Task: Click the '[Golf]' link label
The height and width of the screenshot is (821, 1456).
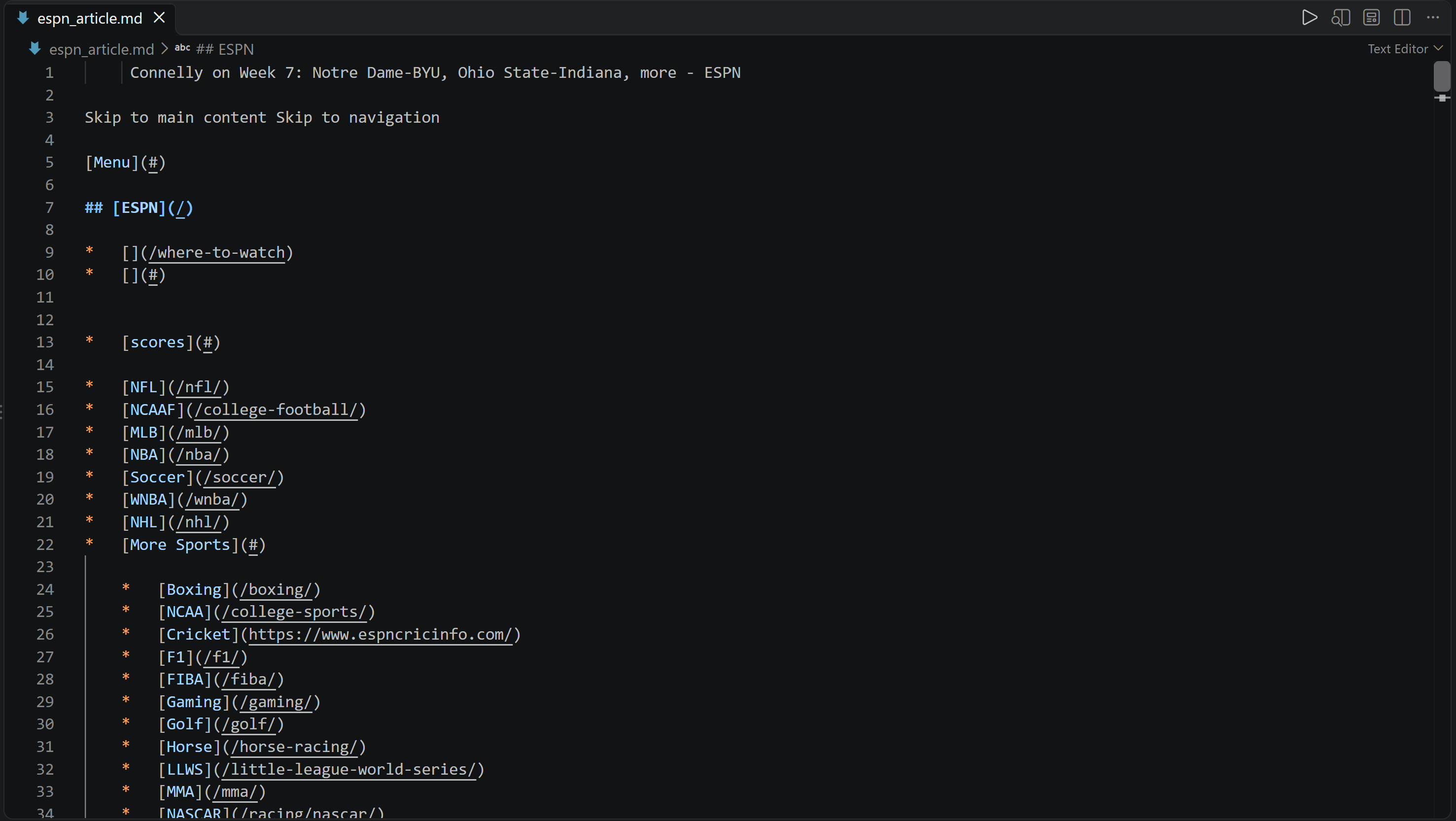Action: [x=185, y=724]
